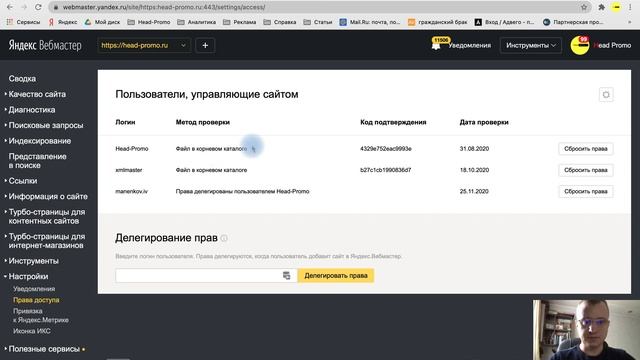Expand Турбо-страницы для интернет-магазинов
This screenshot has height=360, width=640.
[x=47, y=241]
